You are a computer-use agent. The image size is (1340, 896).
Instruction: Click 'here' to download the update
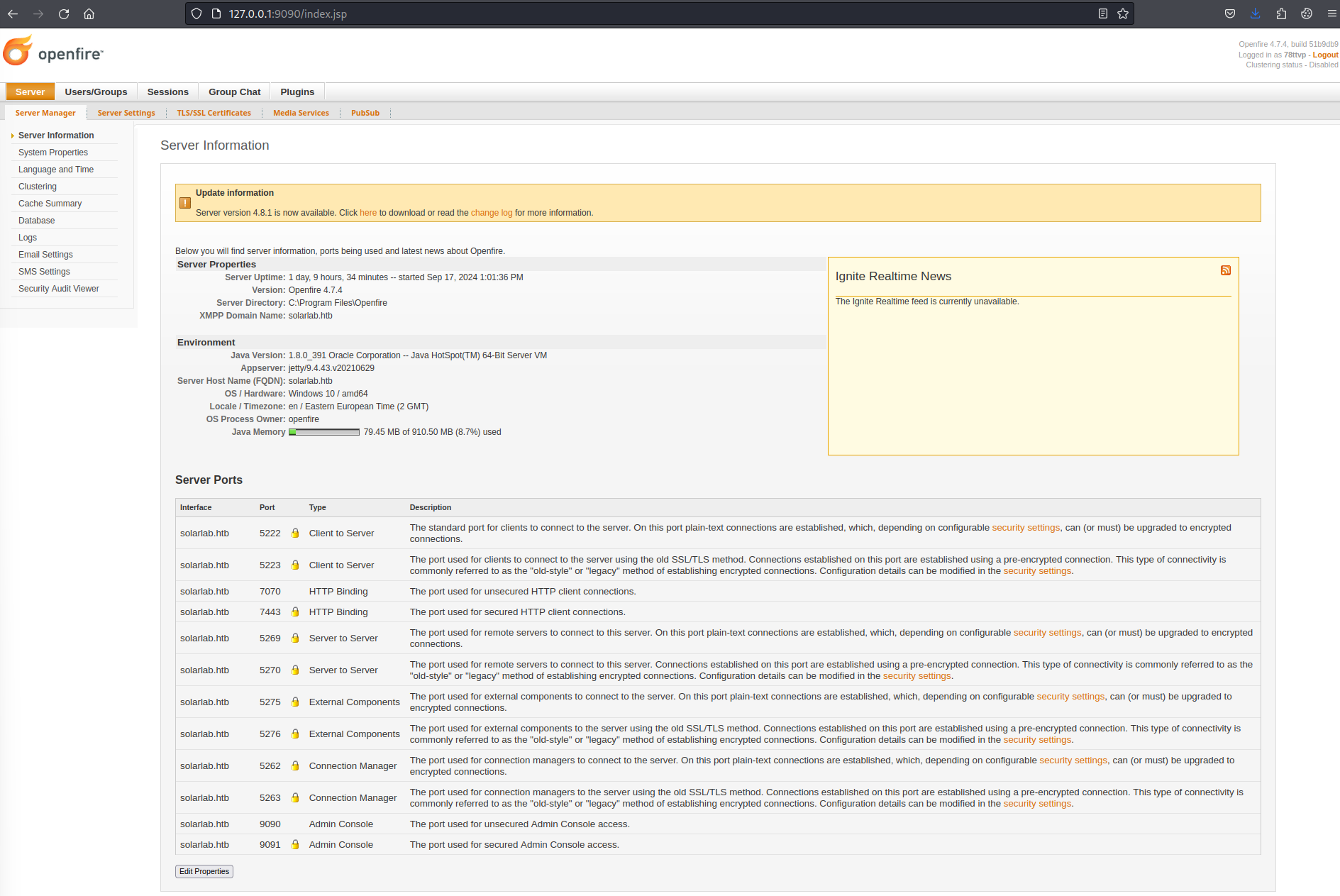point(368,213)
